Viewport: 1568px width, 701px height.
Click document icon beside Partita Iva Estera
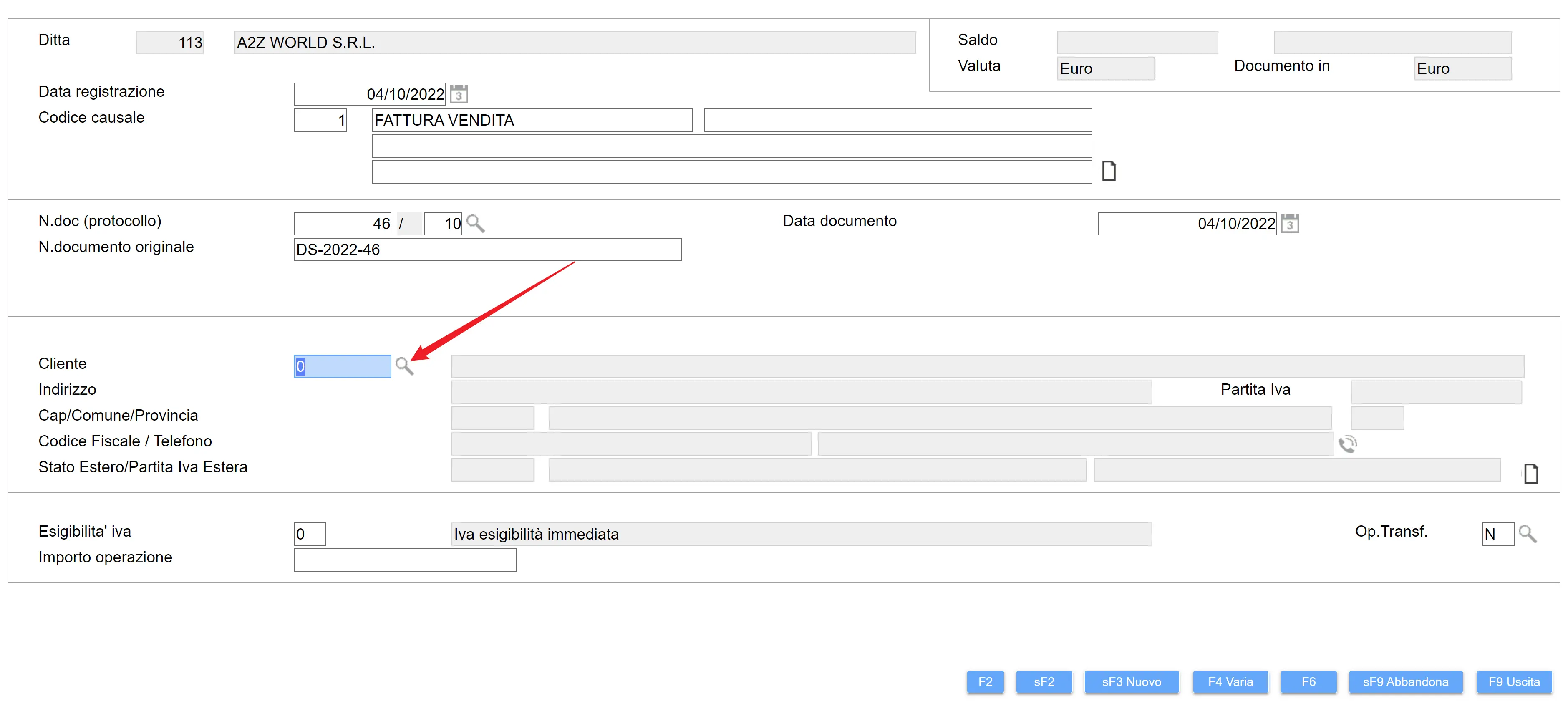pos(1530,473)
